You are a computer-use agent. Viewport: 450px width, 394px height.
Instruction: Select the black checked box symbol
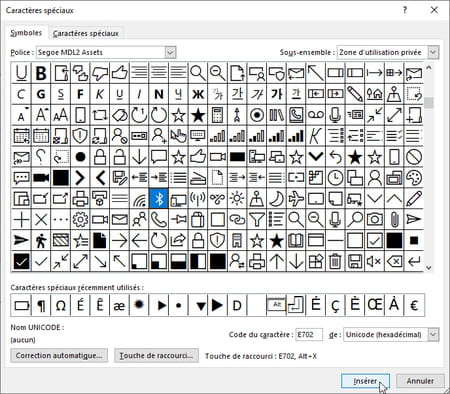[21, 262]
